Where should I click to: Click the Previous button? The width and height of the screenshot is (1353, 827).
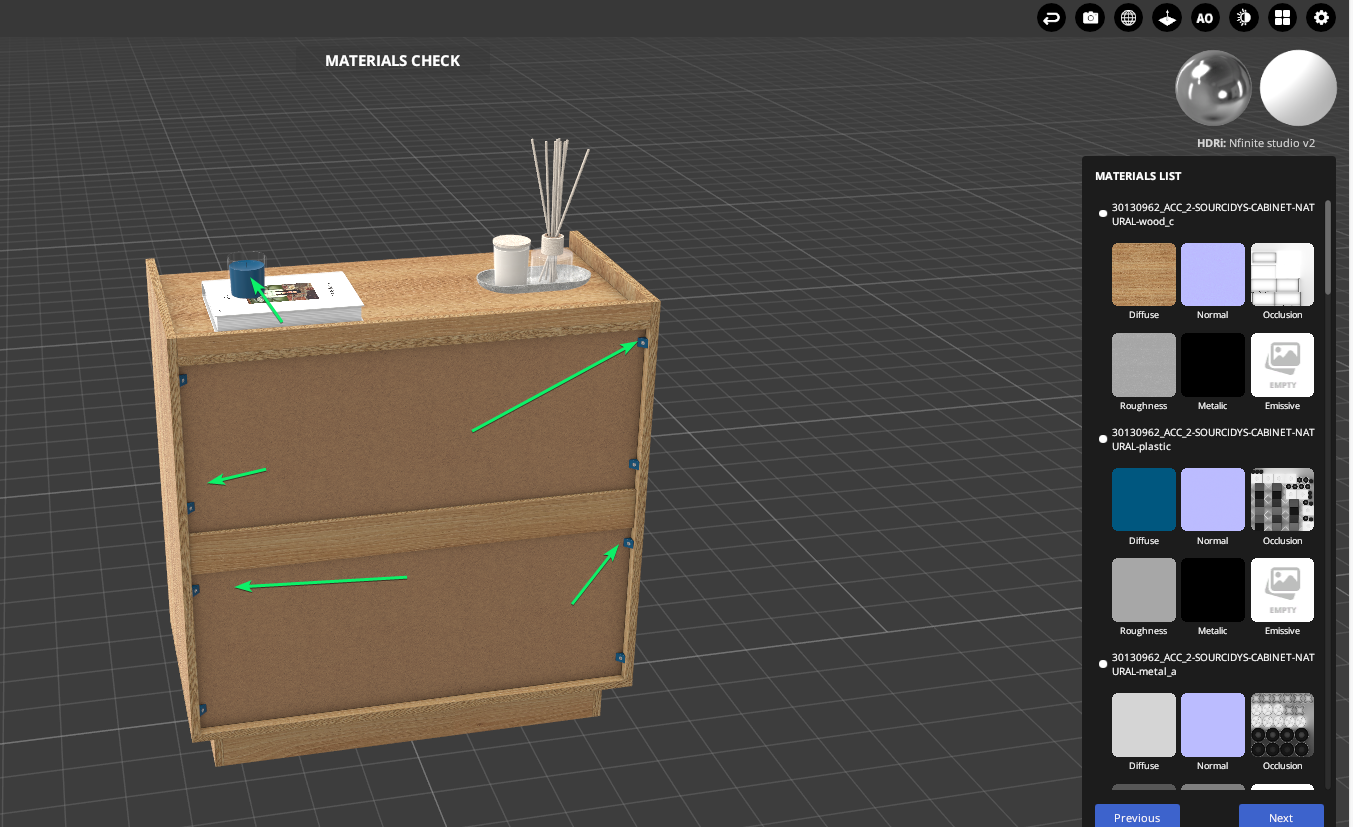pyautogui.click(x=1137, y=816)
